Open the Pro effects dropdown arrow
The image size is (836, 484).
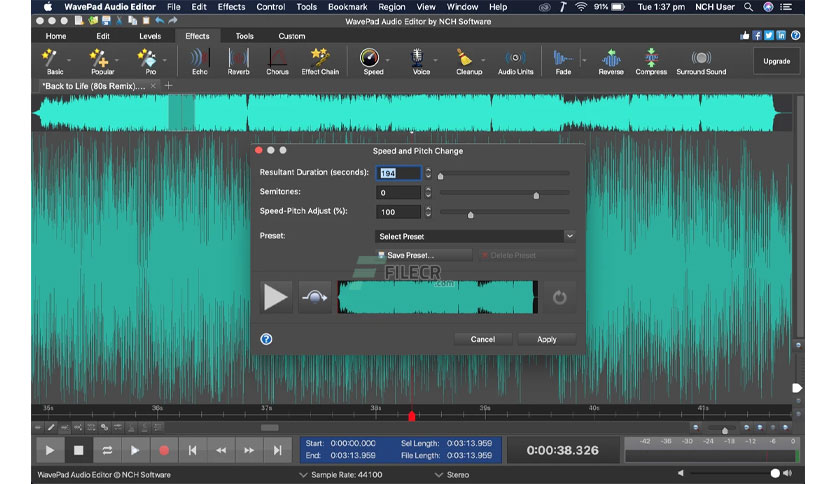click(x=164, y=60)
